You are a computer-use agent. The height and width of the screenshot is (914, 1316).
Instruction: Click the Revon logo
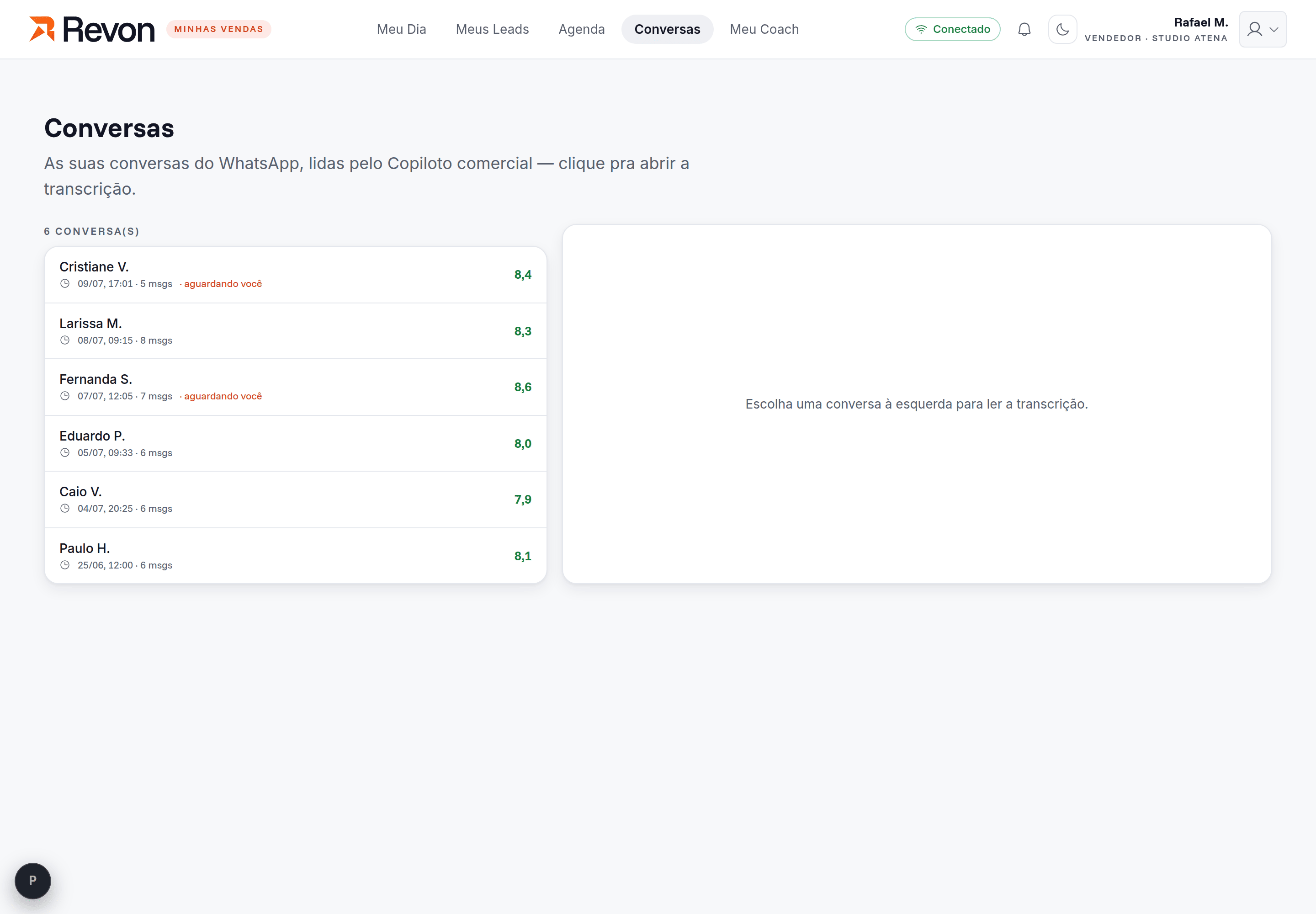(92, 29)
